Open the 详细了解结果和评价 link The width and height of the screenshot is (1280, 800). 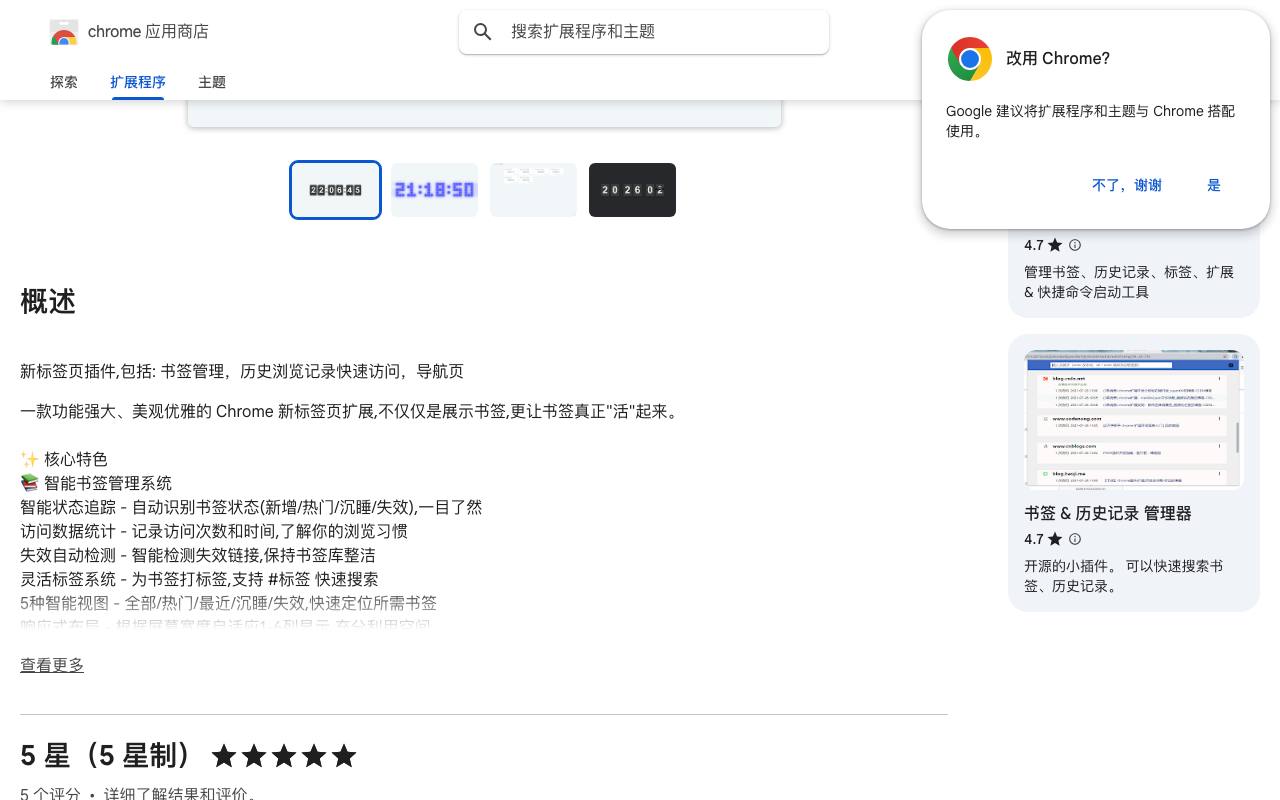coord(180,794)
